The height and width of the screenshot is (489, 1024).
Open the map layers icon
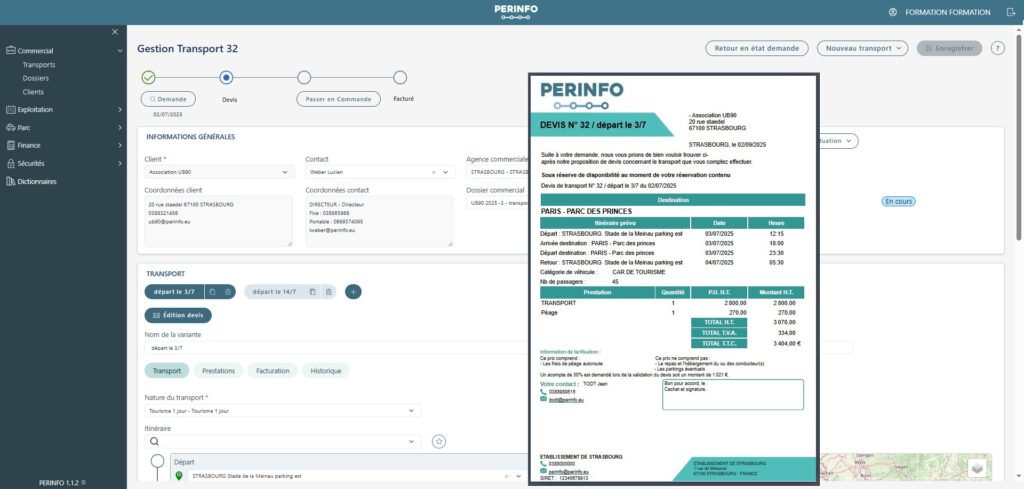978,467
